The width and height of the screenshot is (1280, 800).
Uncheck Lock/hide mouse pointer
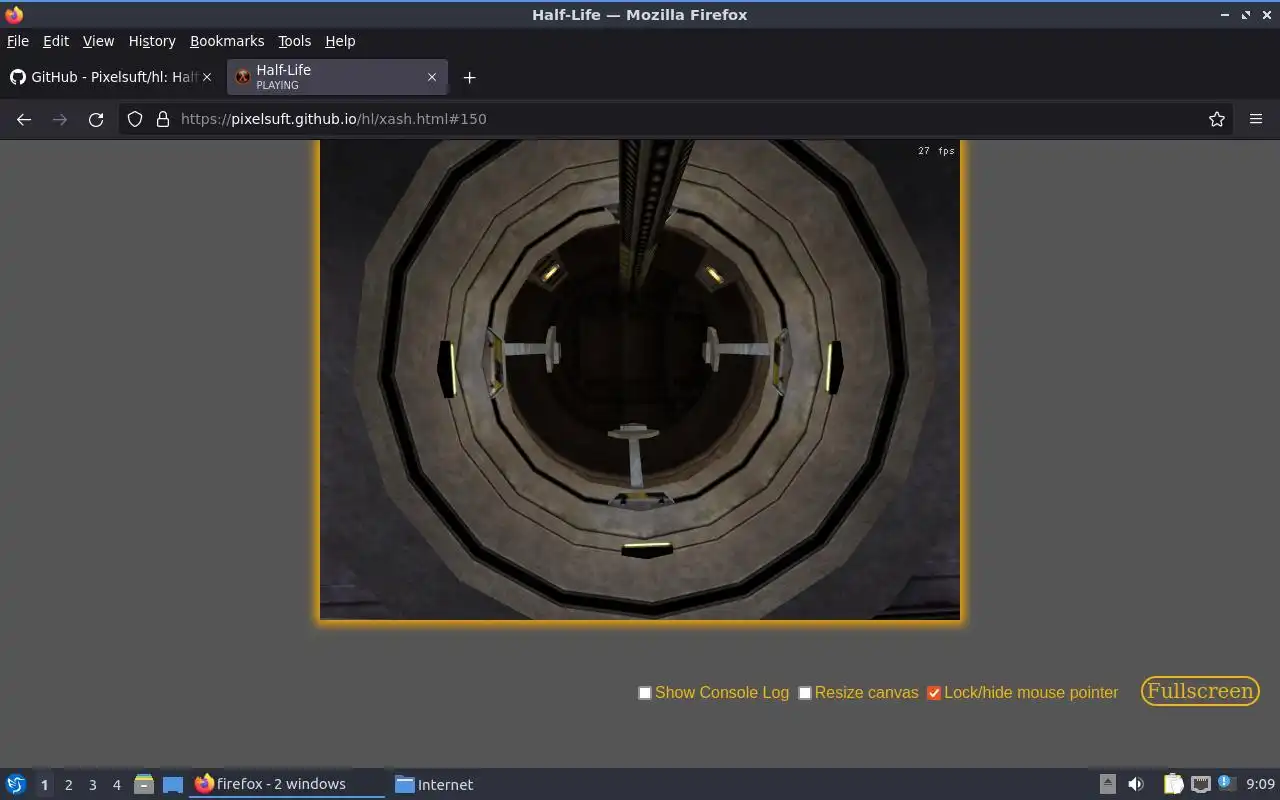[934, 693]
